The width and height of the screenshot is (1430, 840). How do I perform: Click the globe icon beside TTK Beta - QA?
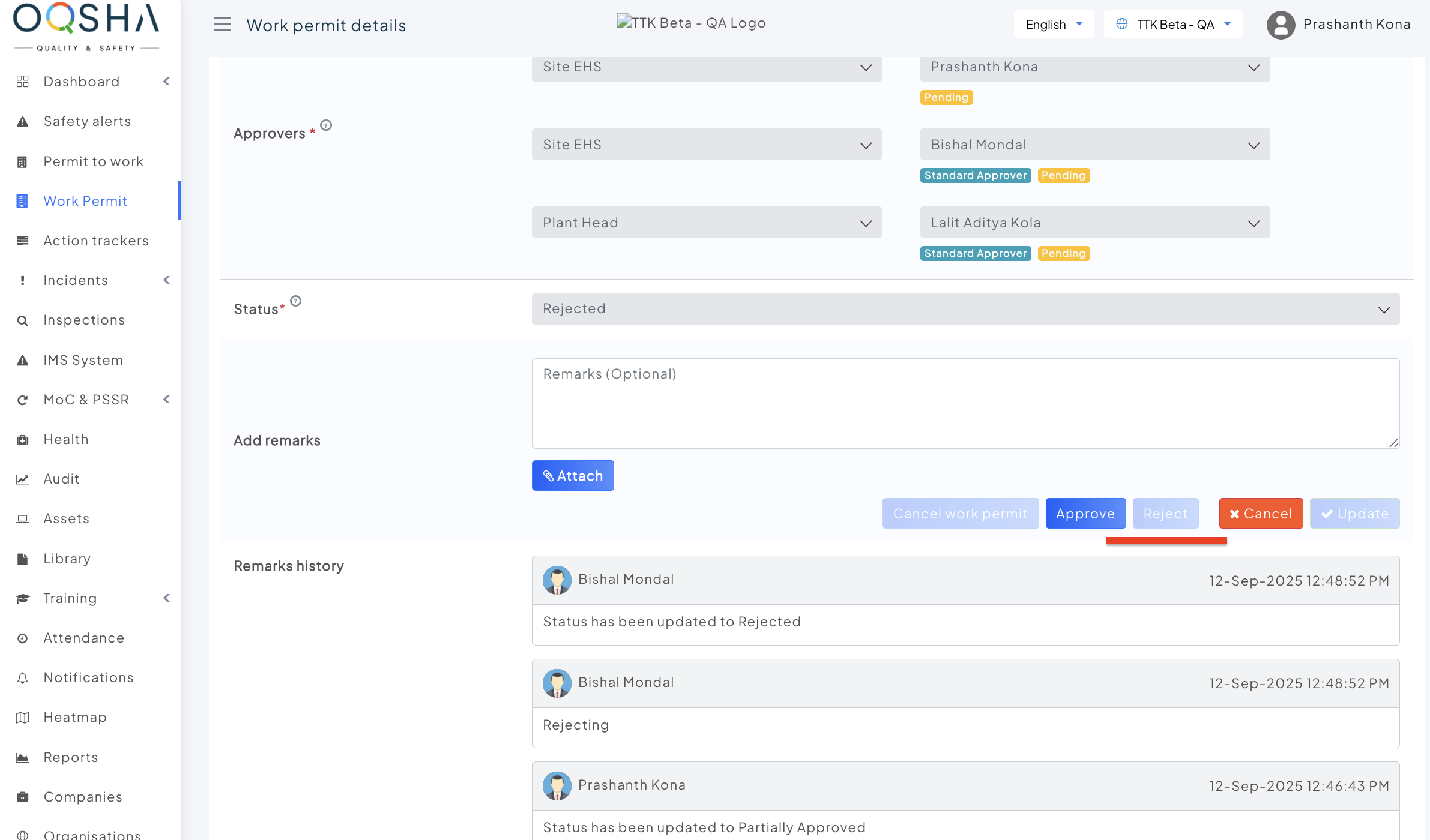pyautogui.click(x=1121, y=25)
